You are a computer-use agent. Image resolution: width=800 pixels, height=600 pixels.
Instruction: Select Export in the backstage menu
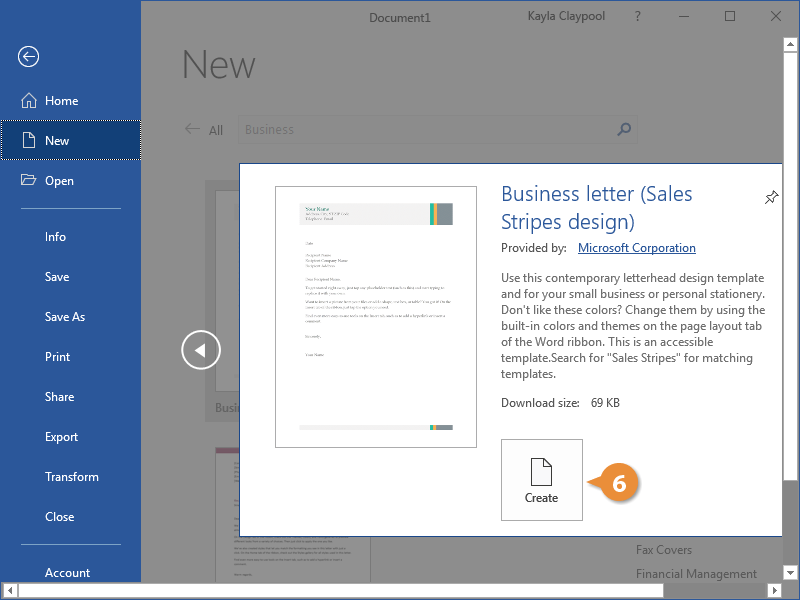tap(61, 437)
